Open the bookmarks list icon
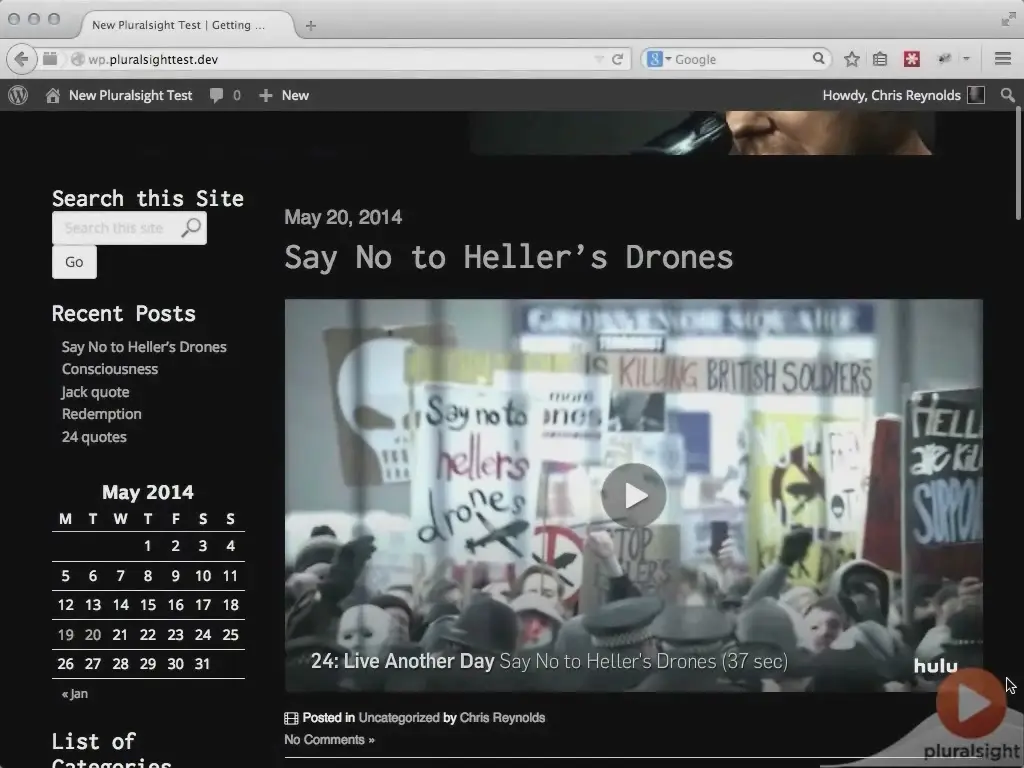 [x=880, y=59]
